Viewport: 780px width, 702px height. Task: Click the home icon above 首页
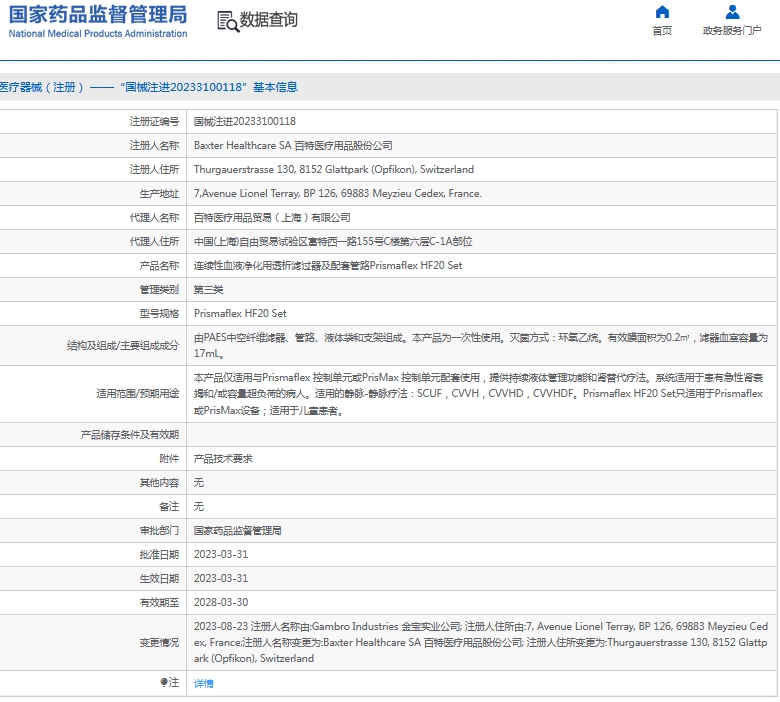pos(662,12)
